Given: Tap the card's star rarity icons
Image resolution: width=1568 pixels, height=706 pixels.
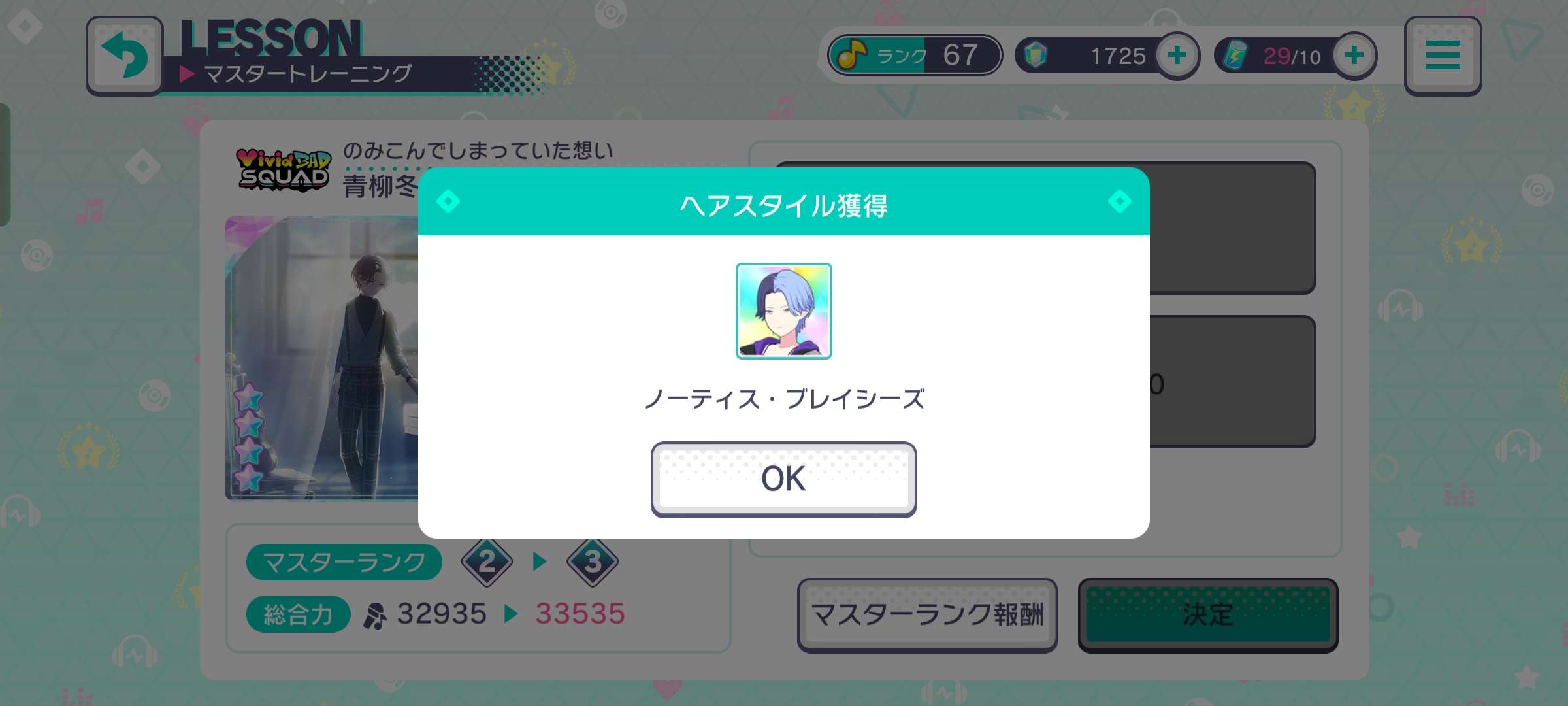Looking at the screenshot, I should pos(248,438).
